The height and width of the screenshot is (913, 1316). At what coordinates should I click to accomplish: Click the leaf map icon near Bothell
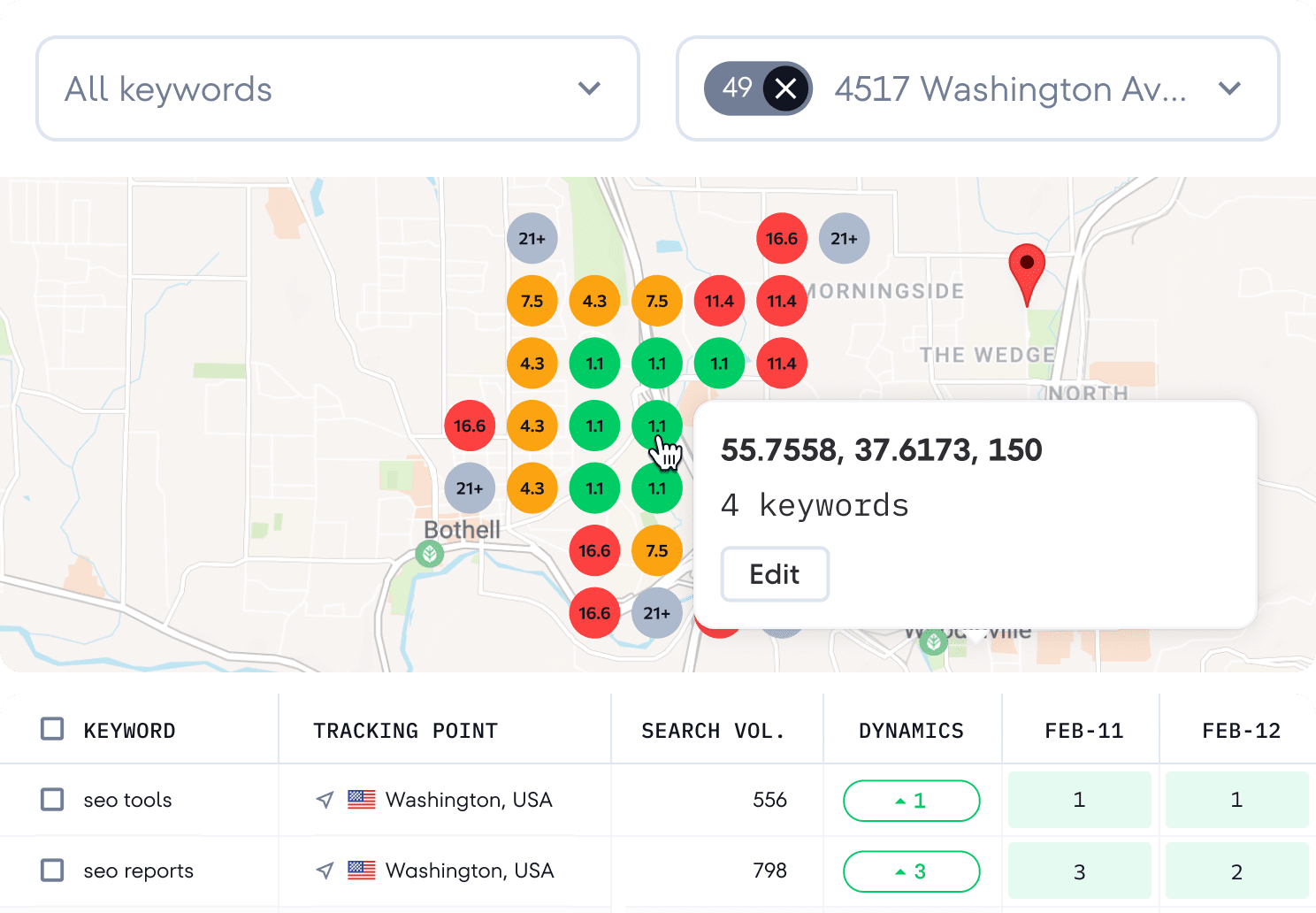click(x=428, y=552)
